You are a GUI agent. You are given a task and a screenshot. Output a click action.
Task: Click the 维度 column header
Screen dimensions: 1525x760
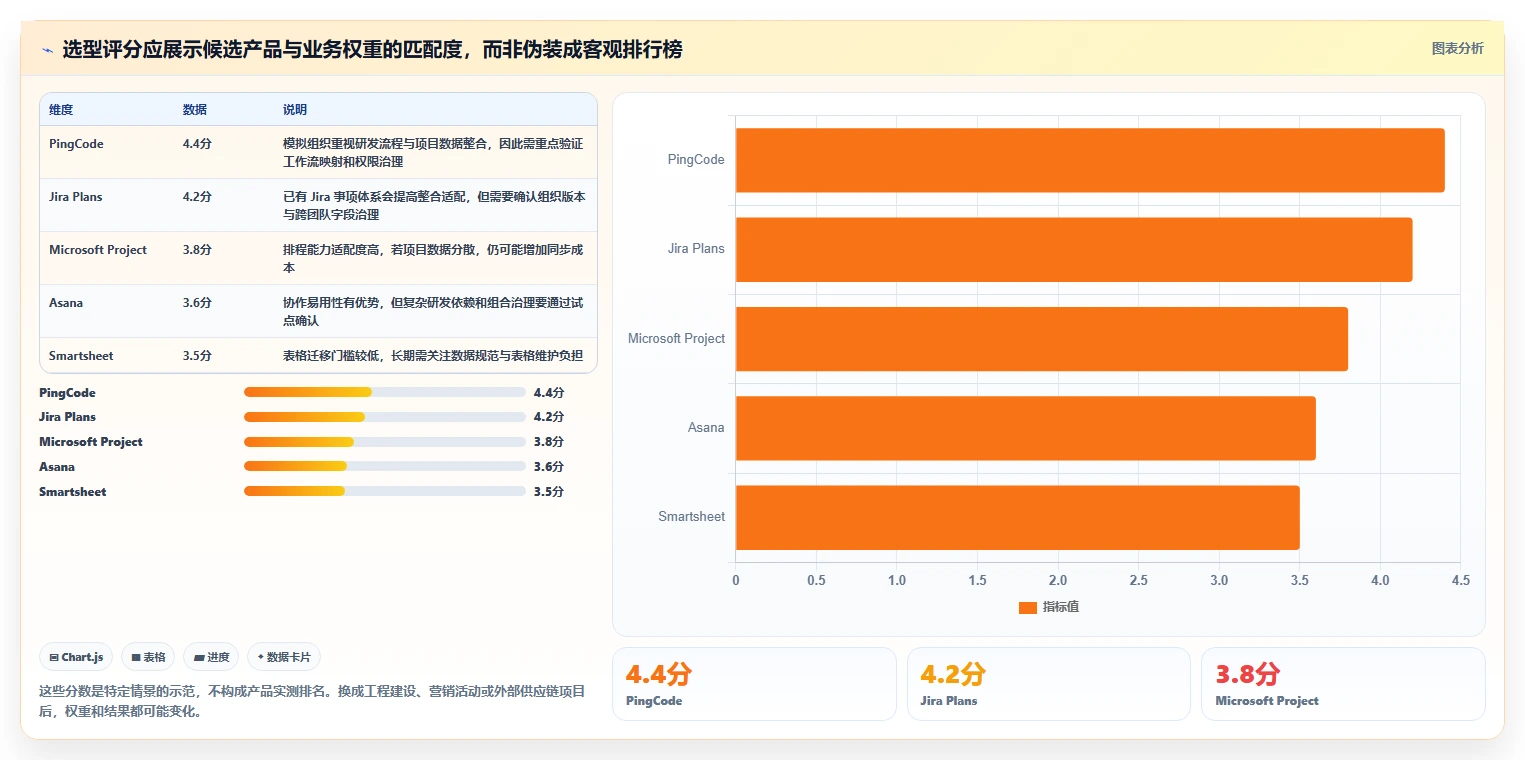click(x=61, y=109)
